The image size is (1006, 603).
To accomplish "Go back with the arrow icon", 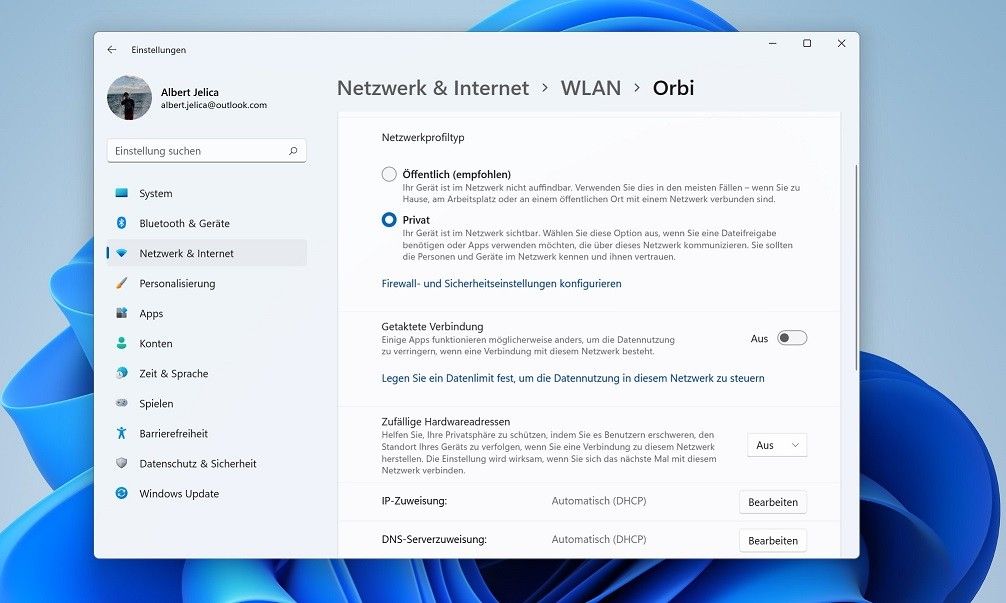I will 112,49.
